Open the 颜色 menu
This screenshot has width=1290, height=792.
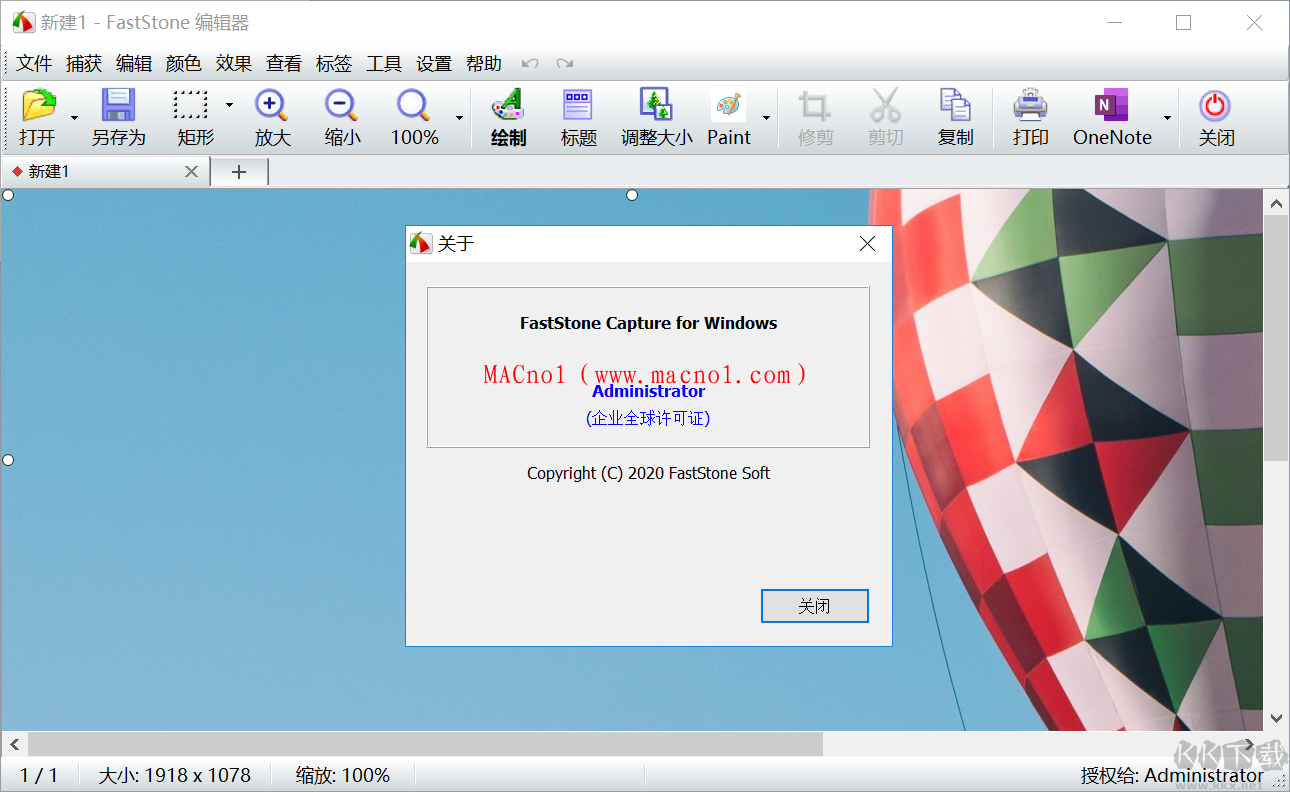(184, 64)
